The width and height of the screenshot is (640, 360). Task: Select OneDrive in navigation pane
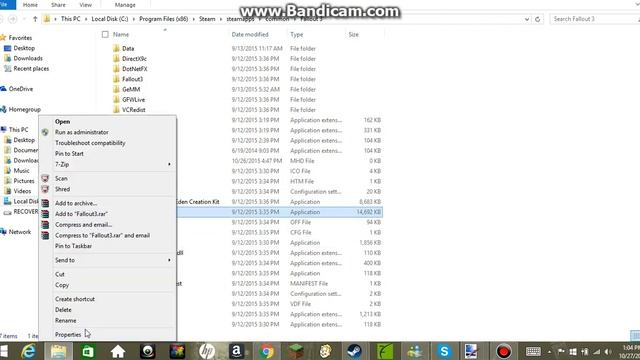(20, 89)
